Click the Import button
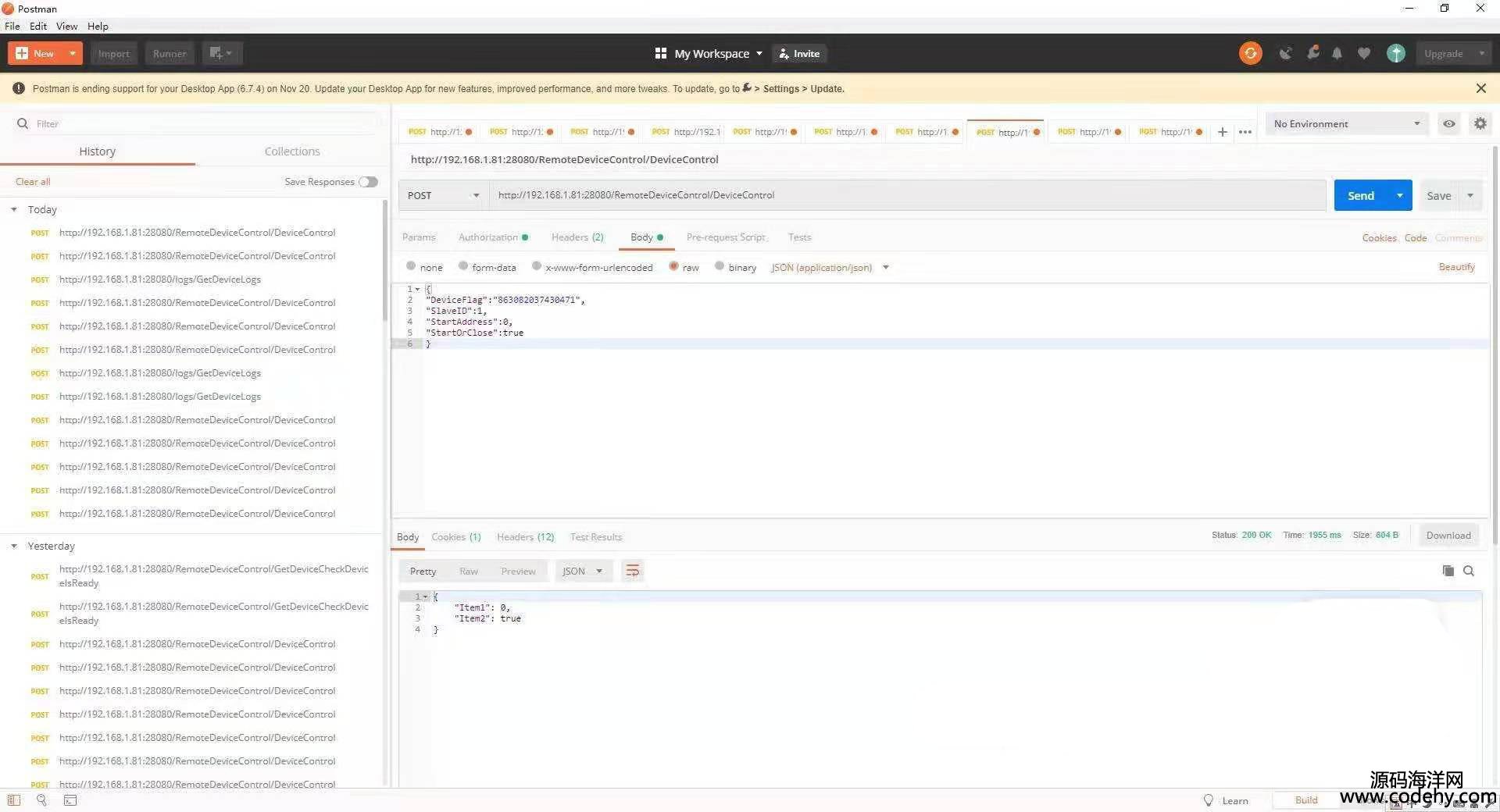The width and height of the screenshot is (1500, 812). [x=114, y=53]
